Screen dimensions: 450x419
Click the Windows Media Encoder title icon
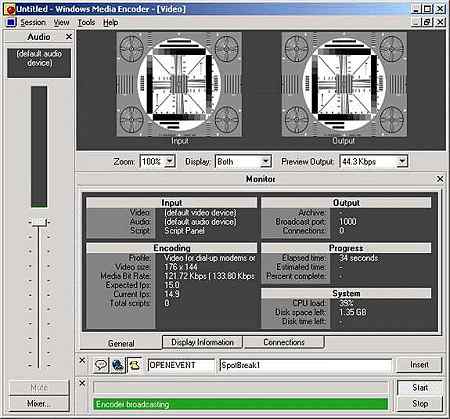10,9
